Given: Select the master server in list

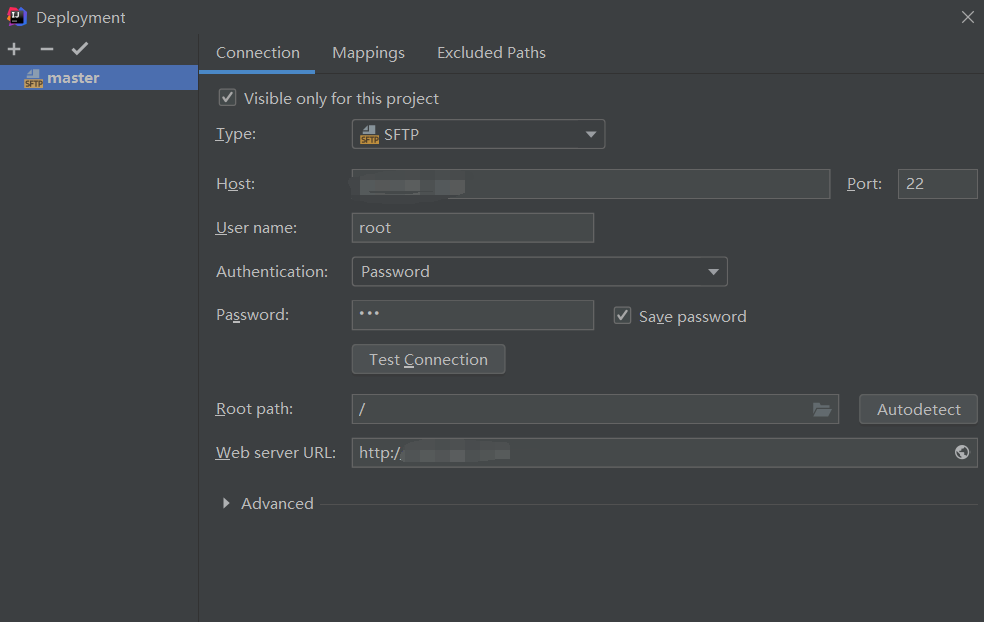Looking at the screenshot, I should click(x=99, y=78).
